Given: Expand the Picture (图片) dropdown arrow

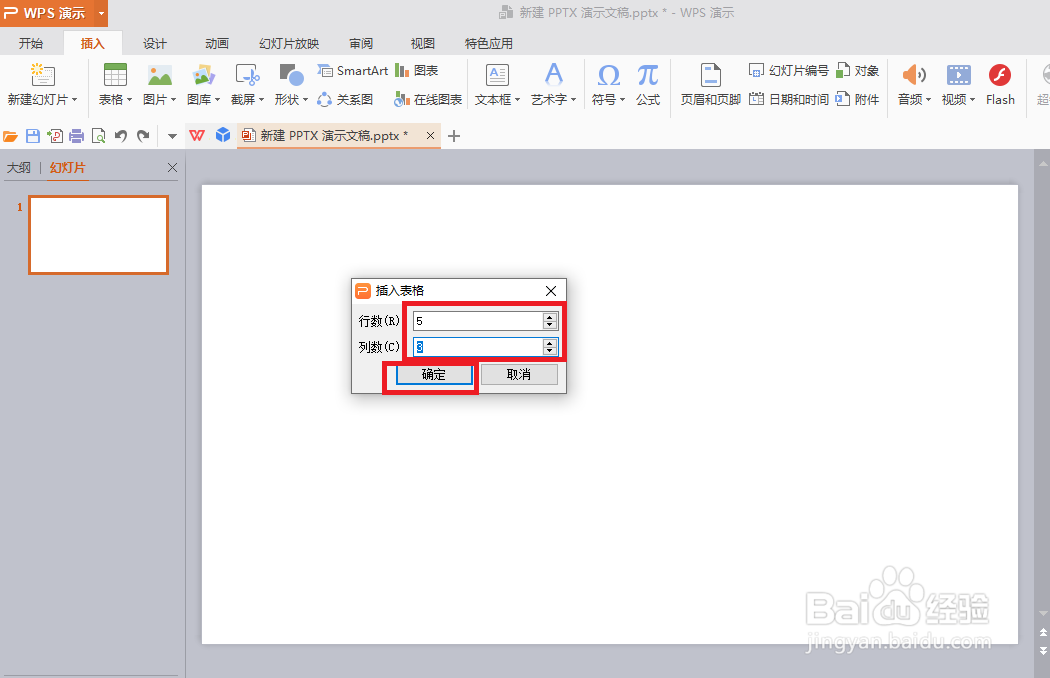Looking at the screenshot, I should pos(173,100).
